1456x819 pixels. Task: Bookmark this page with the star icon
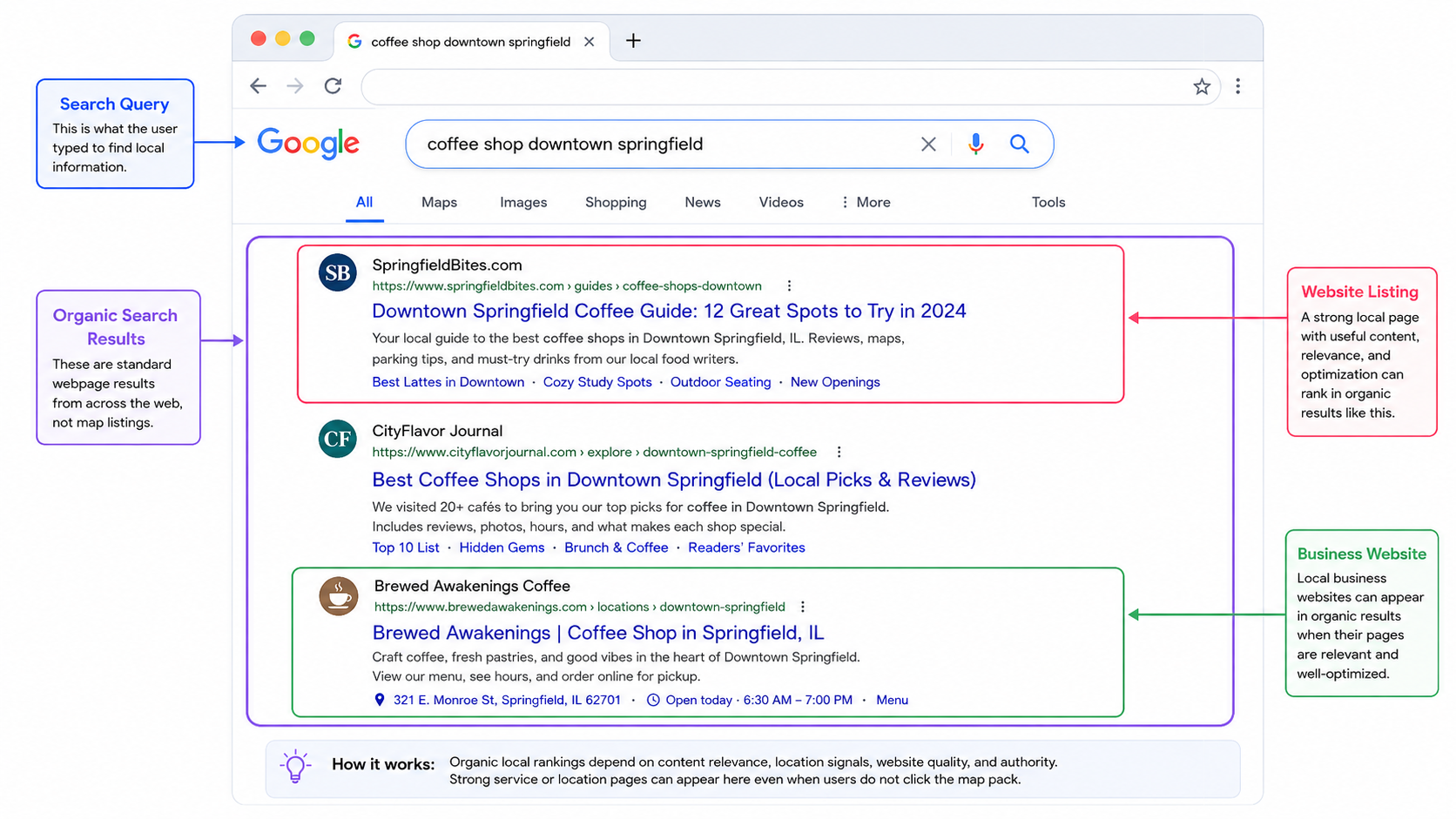1202,86
